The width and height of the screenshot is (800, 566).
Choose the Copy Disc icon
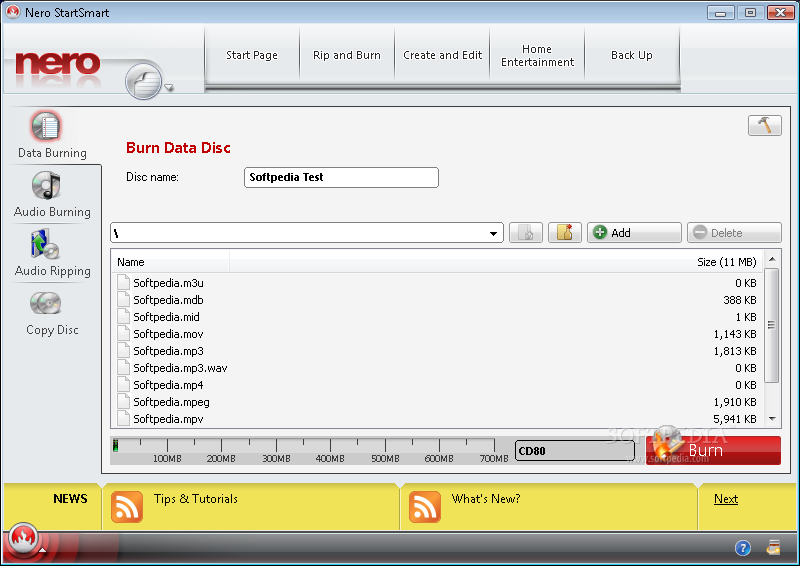[45, 304]
